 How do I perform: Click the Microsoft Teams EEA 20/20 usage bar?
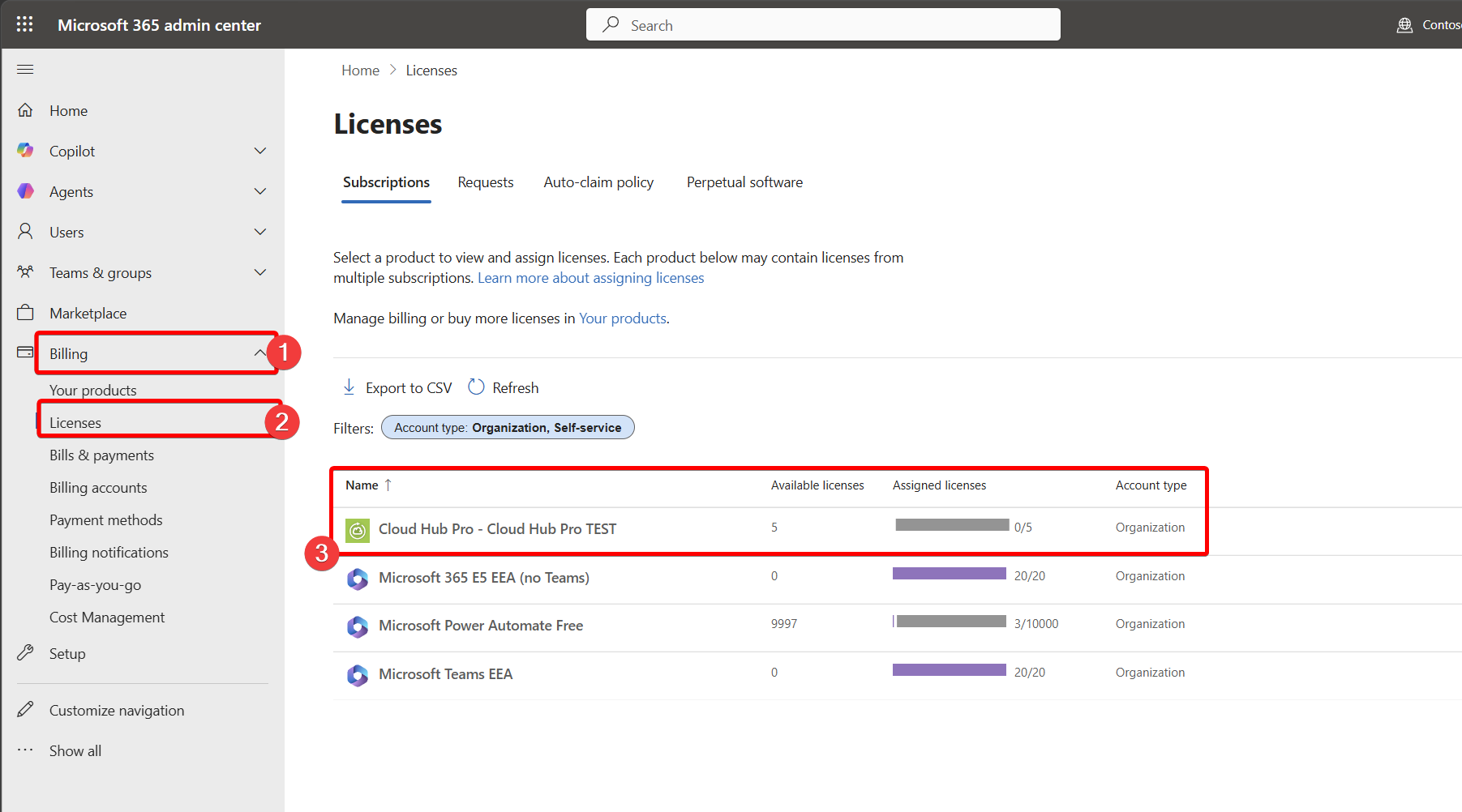[950, 670]
